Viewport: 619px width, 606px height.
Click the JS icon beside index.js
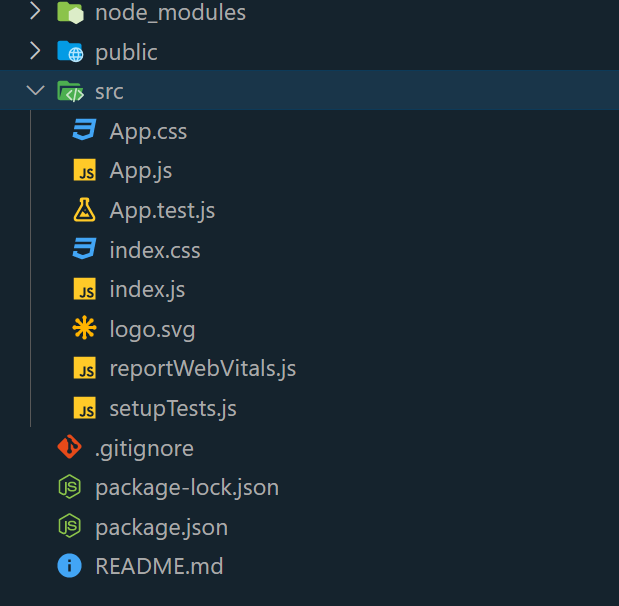coord(84,289)
